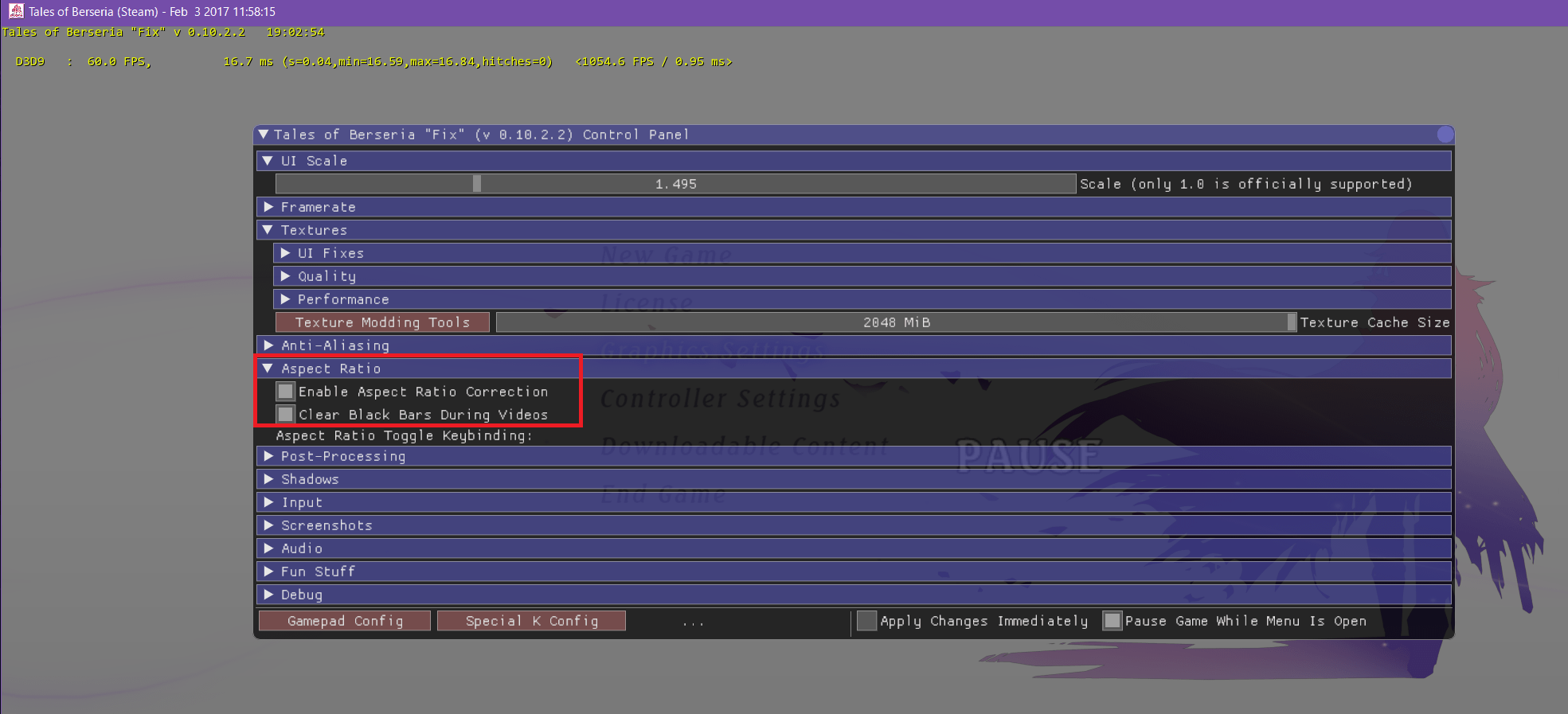Open Texture Modding Tools

pyautogui.click(x=382, y=322)
